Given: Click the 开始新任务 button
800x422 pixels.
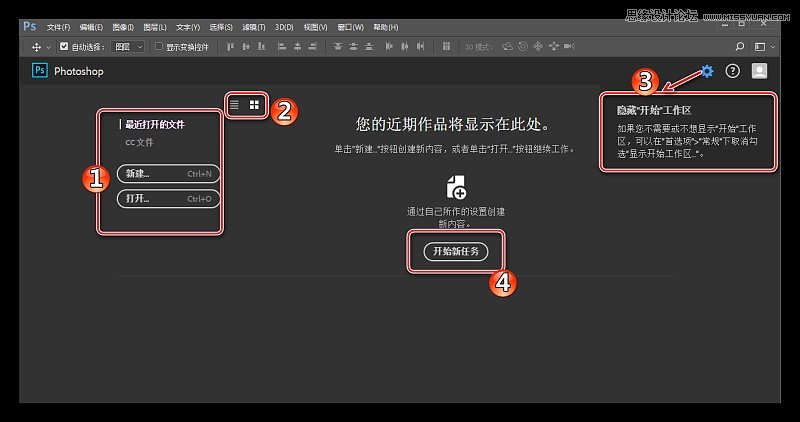Looking at the screenshot, I should (456, 251).
